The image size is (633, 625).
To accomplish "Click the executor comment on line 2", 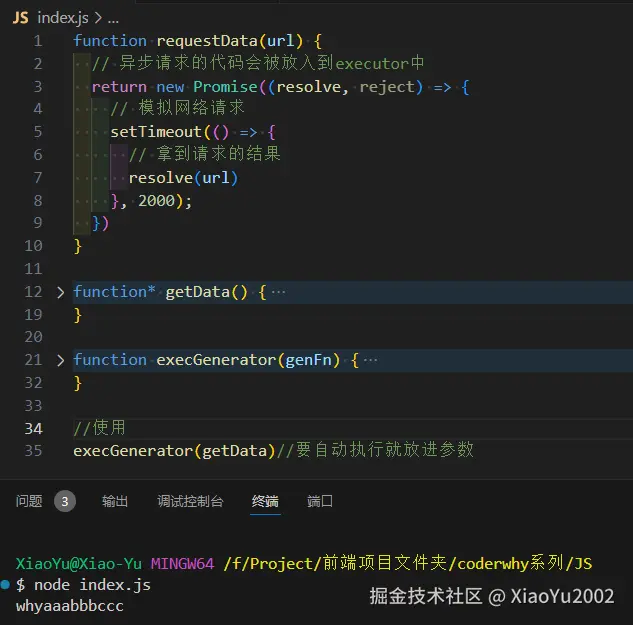I will pos(258,63).
